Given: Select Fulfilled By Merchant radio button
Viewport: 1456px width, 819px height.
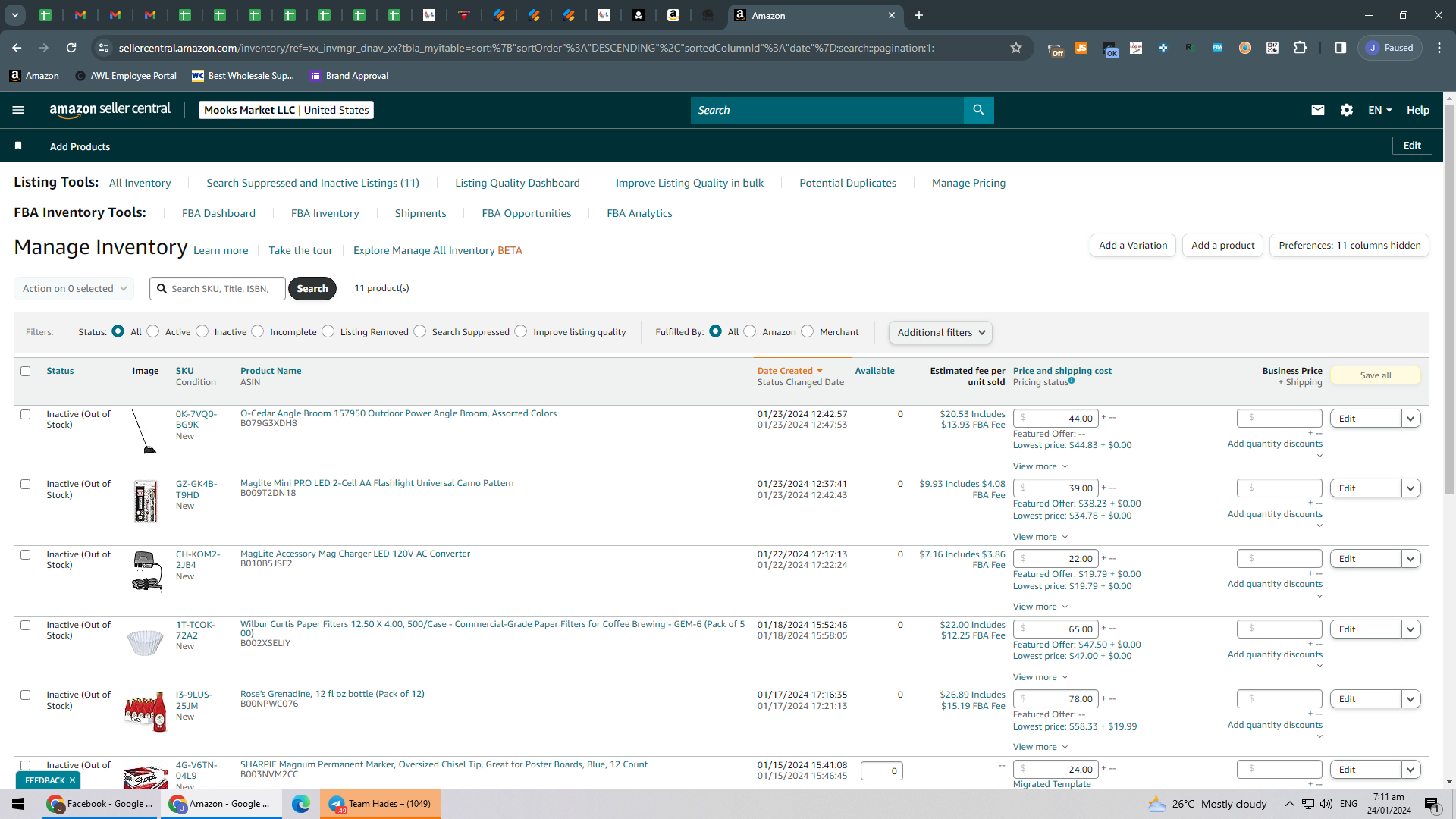Looking at the screenshot, I should (808, 331).
